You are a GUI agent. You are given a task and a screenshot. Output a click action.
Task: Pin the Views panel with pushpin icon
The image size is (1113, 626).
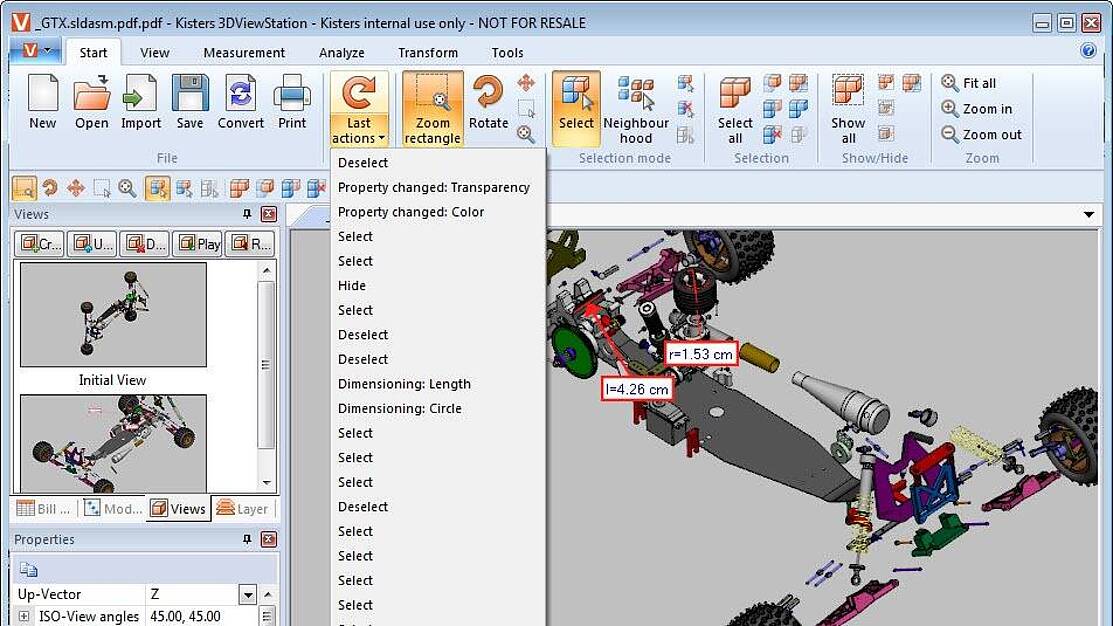click(247, 214)
